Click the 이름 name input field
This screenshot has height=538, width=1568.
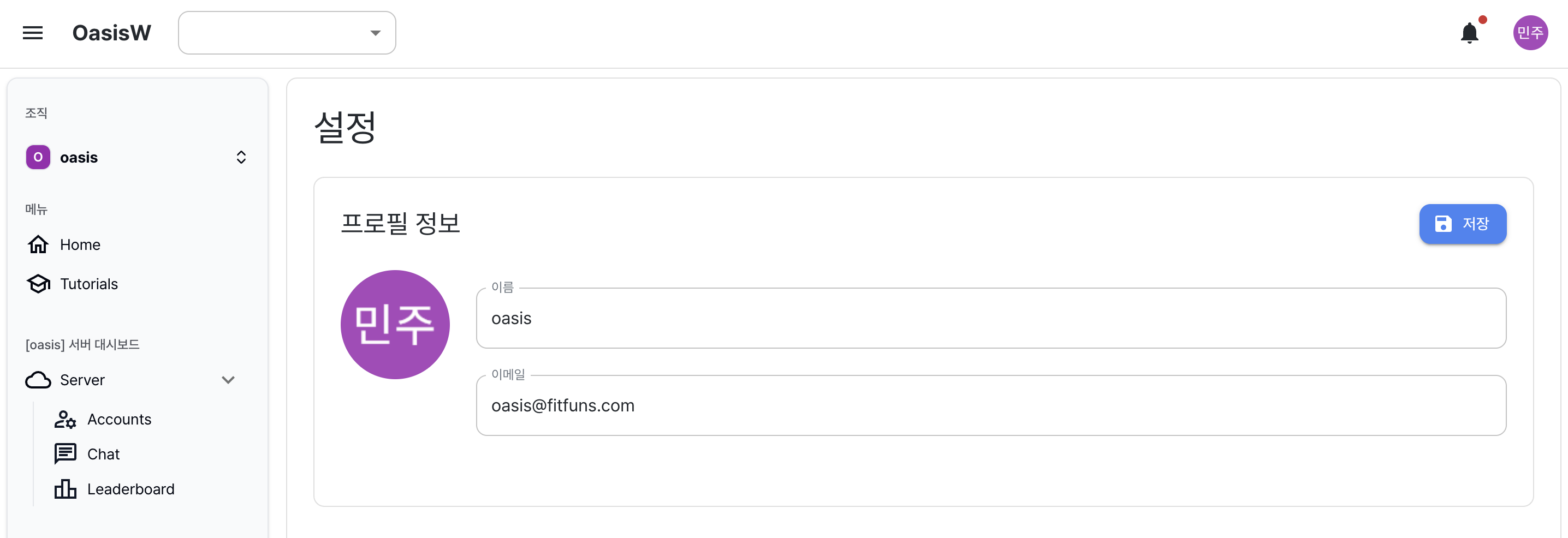[991, 318]
